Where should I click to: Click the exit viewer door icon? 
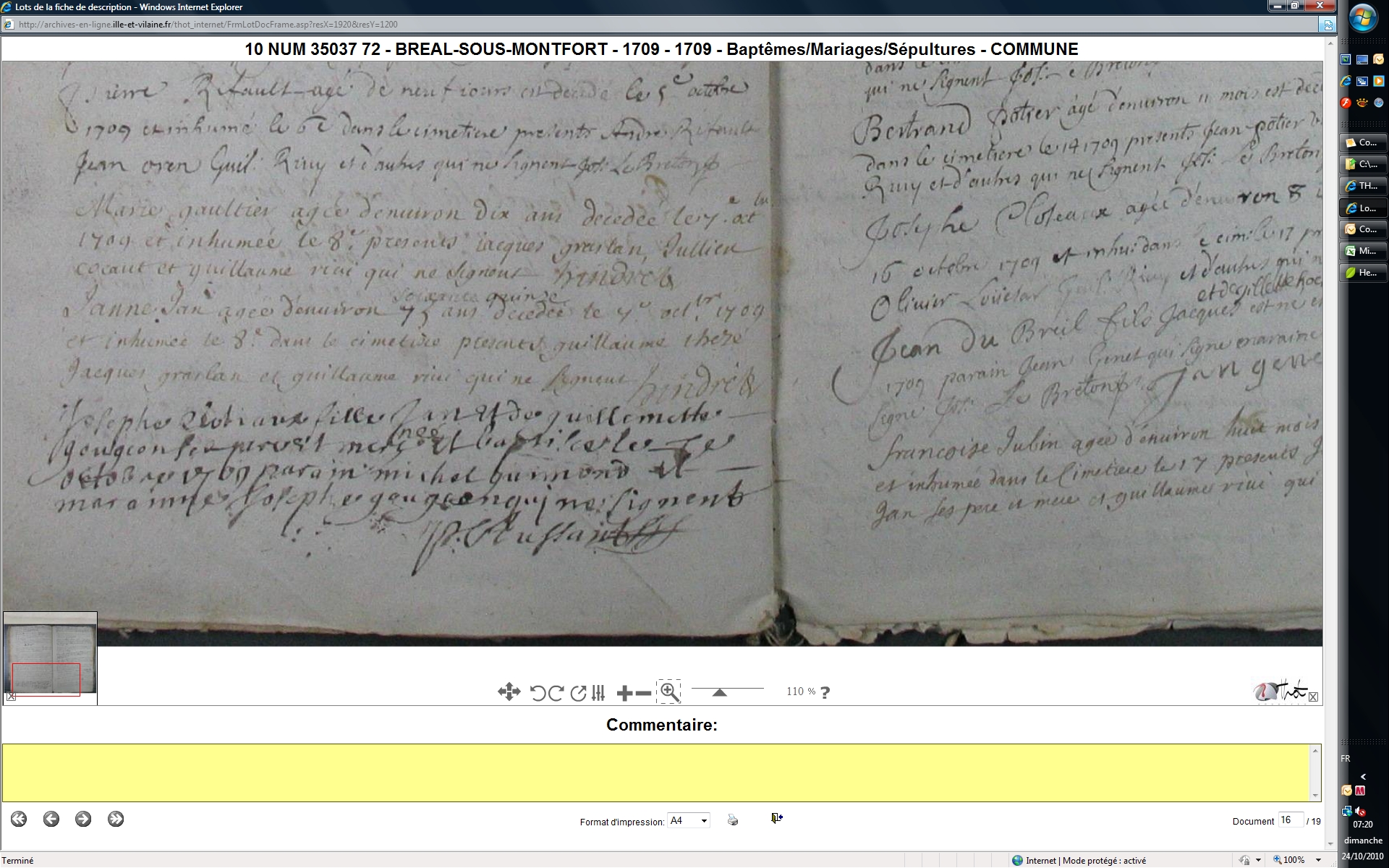[776, 818]
